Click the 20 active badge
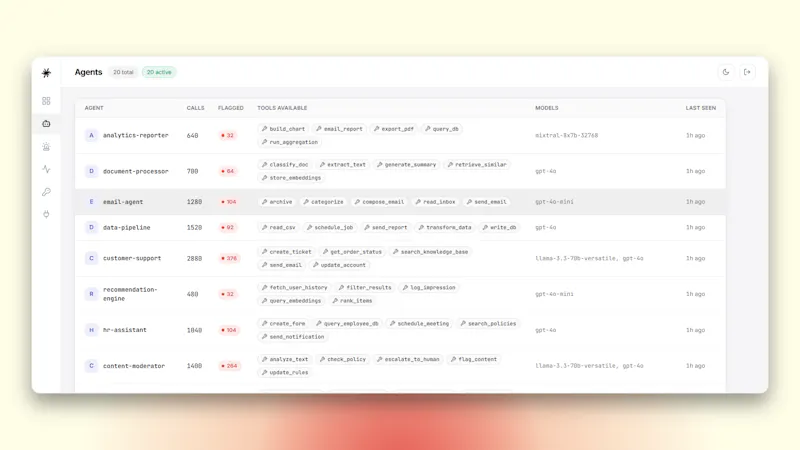Image resolution: width=800 pixels, height=450 pixels. click(159, 72)
